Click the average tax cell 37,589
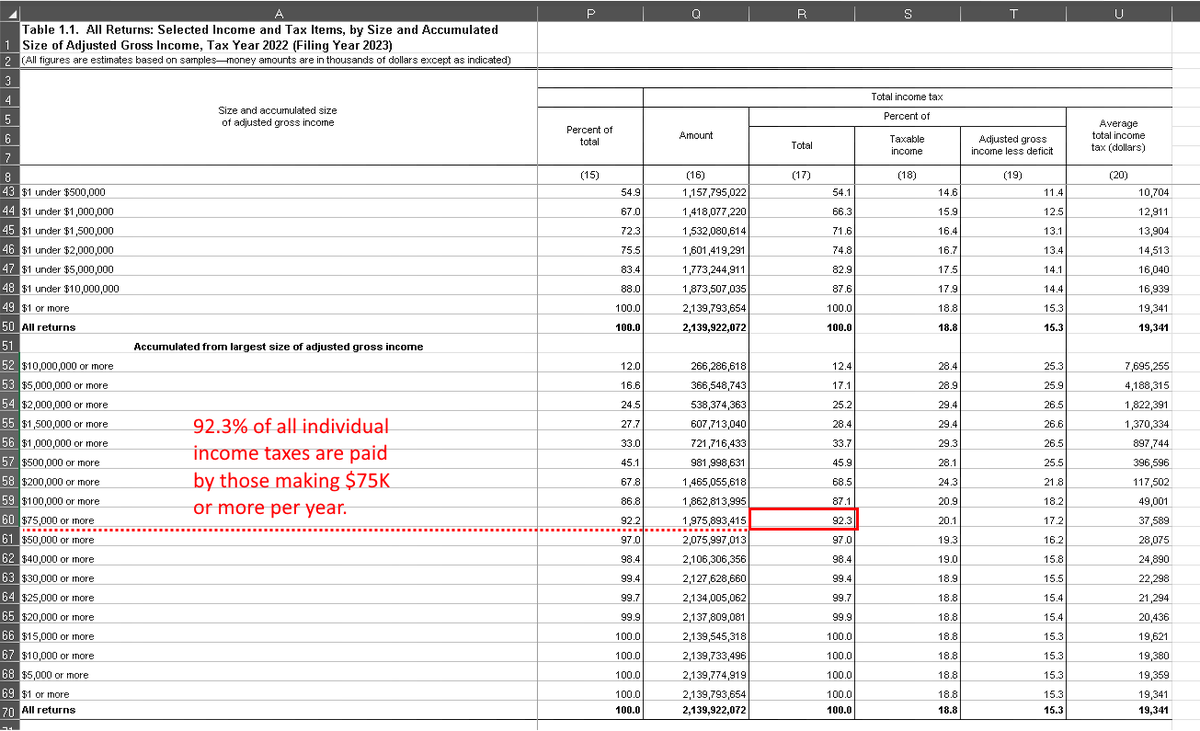Screen dimensions: 1200x731 tap(1120, 520)
